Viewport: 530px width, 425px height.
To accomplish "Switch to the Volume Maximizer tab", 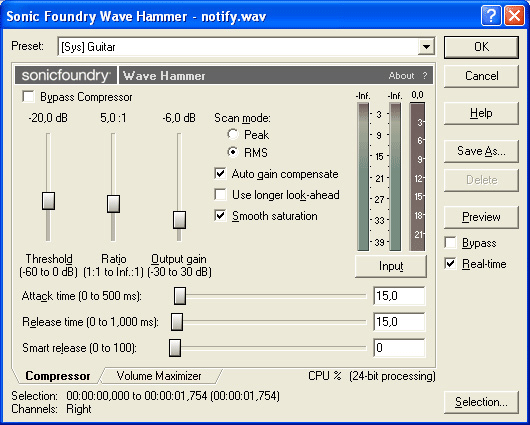I will pyautogui.click(x=159, y=376).
